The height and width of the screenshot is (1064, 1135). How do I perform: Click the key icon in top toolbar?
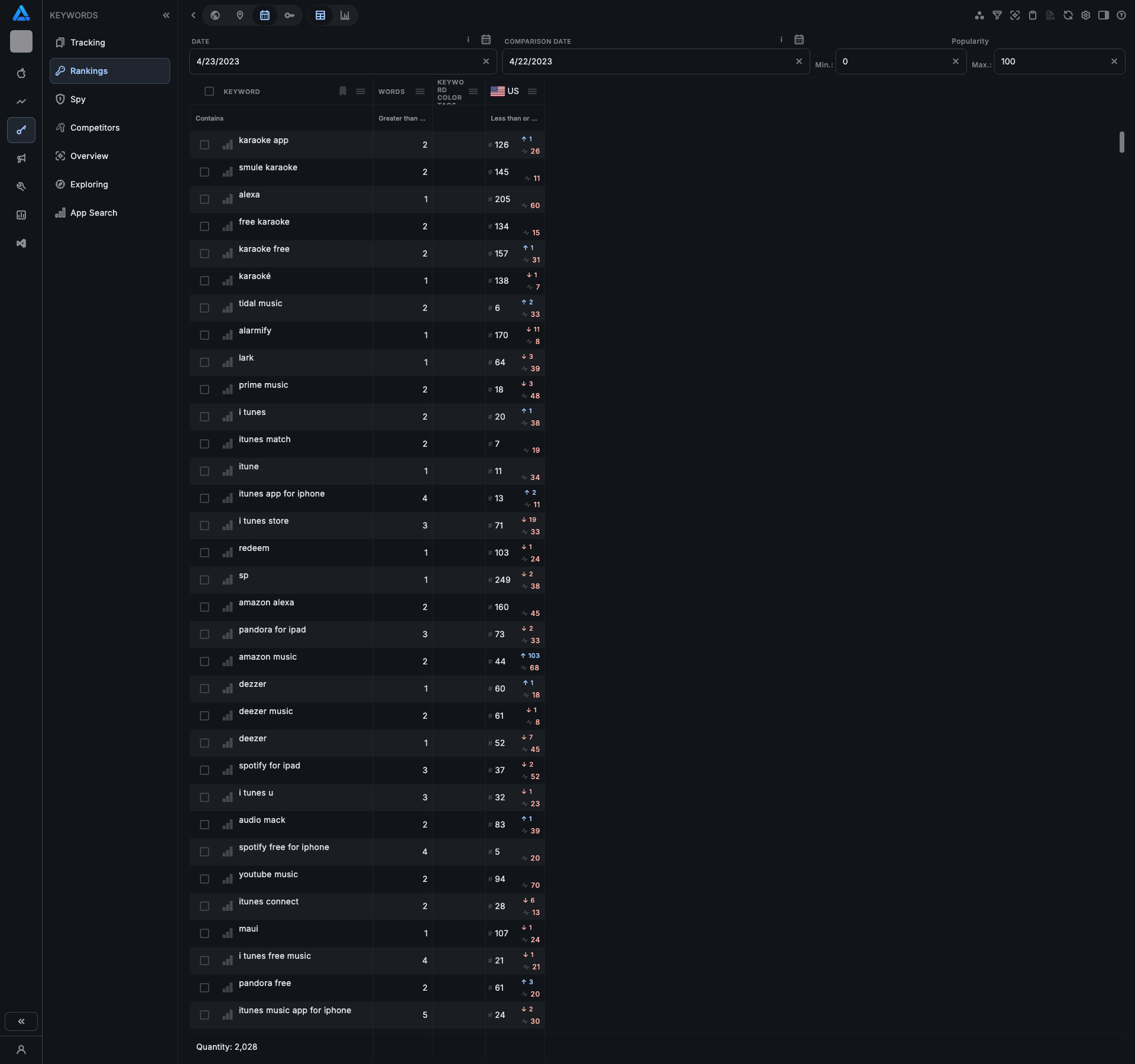click(x=289, y=15)
